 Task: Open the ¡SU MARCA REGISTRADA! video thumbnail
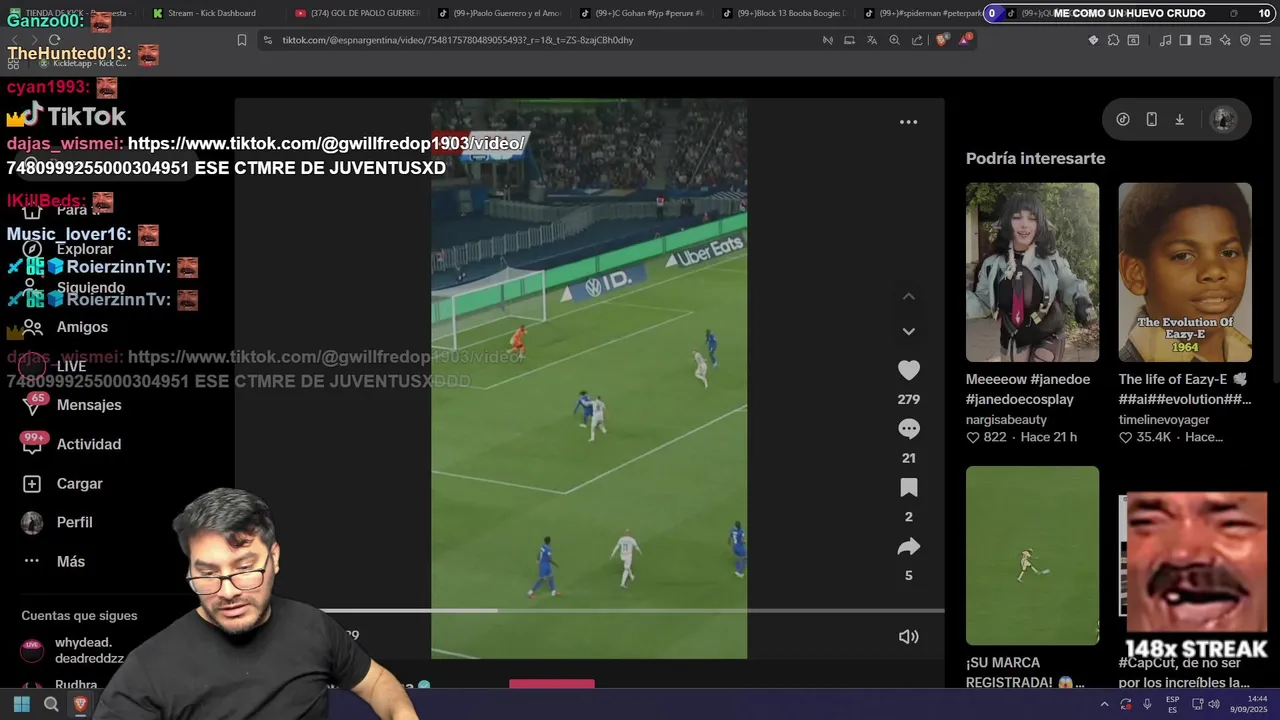click(x=1032, y=555)
